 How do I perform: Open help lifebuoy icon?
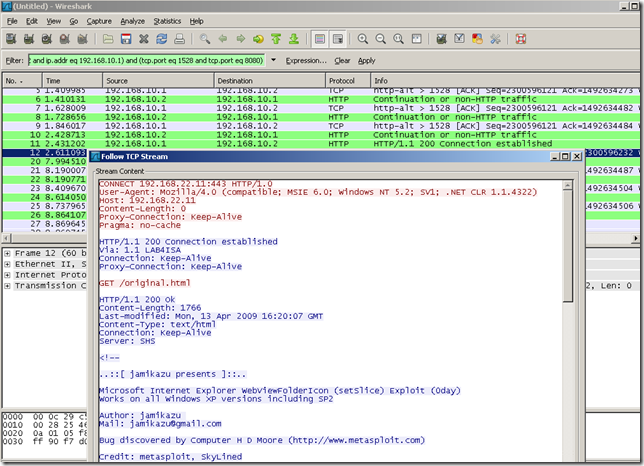pyautogui.click(x=521, y=39)
